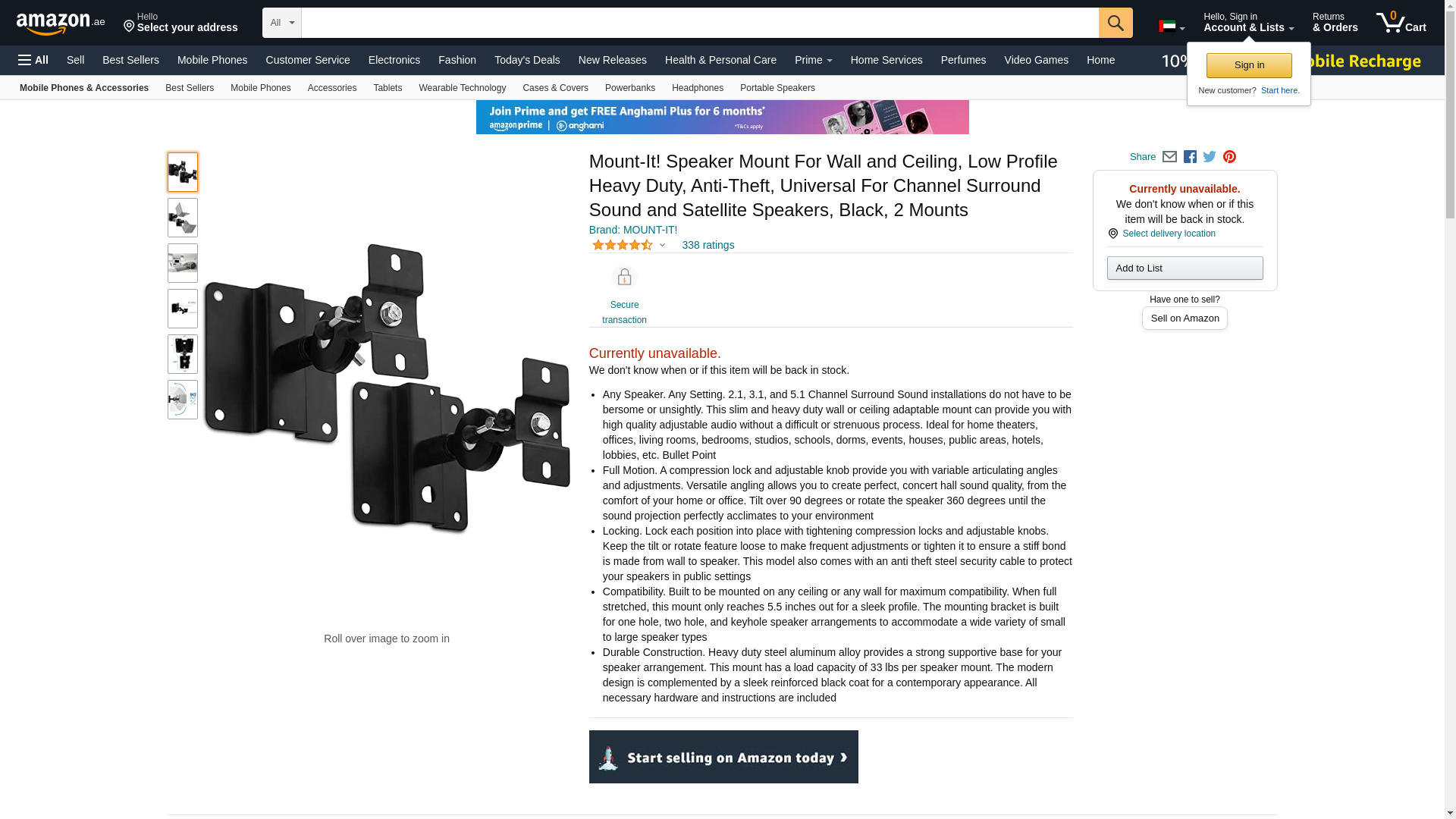The height and width of the screenshot is (819, 1456).
Task: Open the country flag language dropdown
Action: click(1171, 27)
